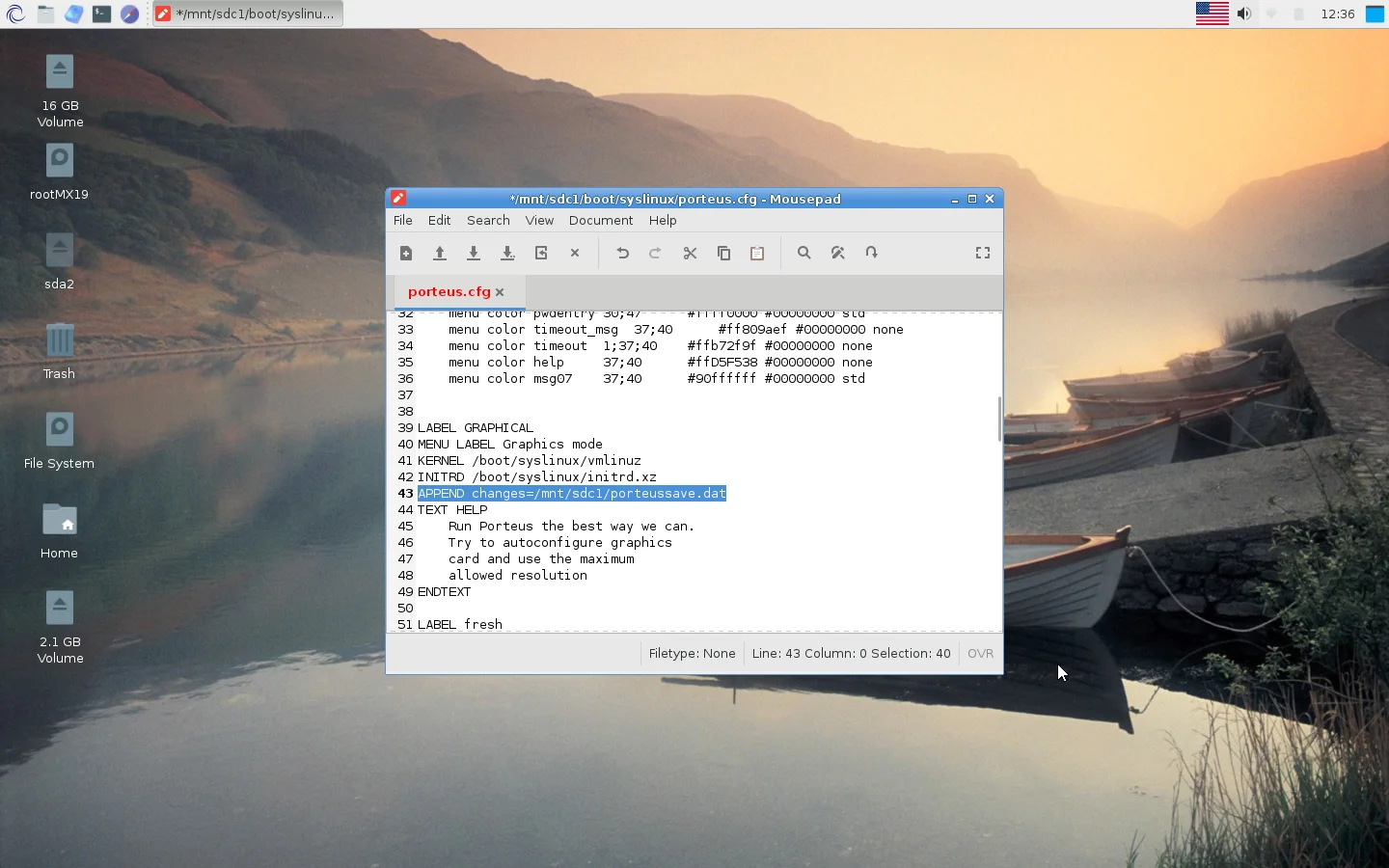
Task: Revert the document to saved state
Action: coord(541,253)
